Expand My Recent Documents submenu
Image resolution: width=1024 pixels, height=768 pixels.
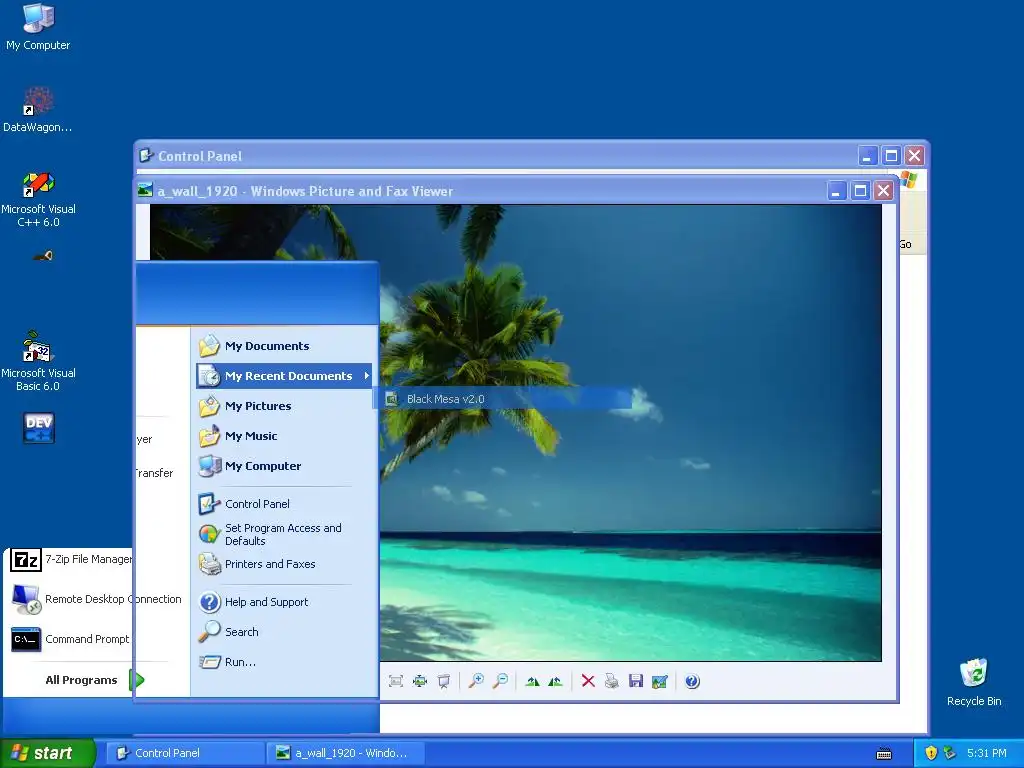[284, 376]
